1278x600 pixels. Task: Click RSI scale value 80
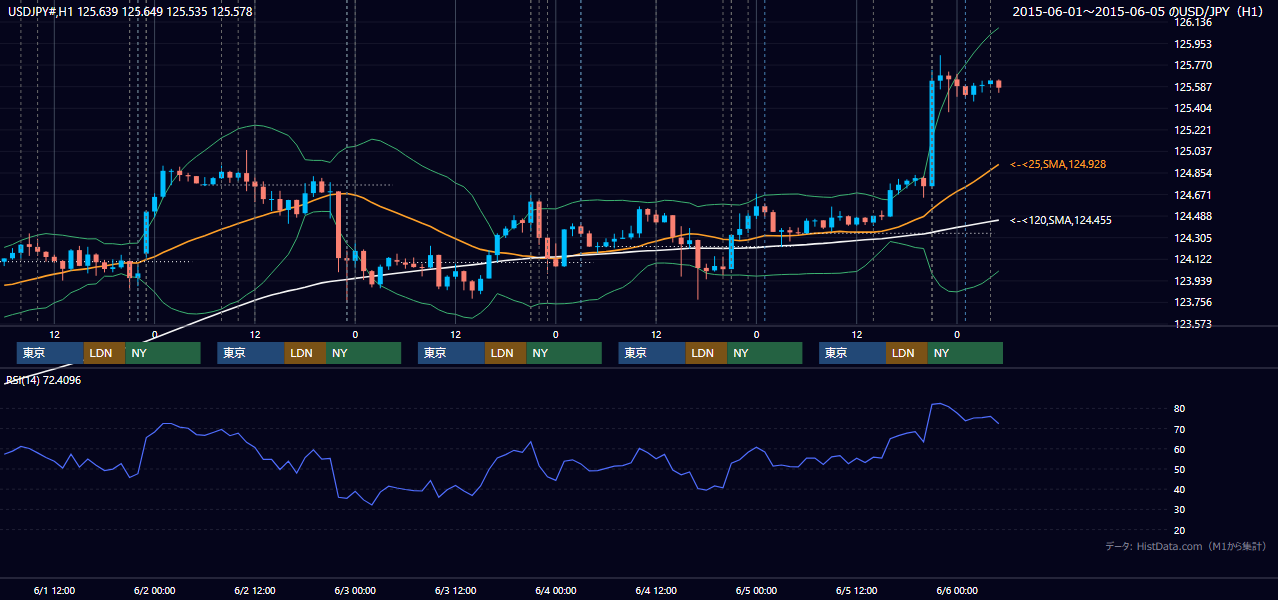[x=1180, y=409]
